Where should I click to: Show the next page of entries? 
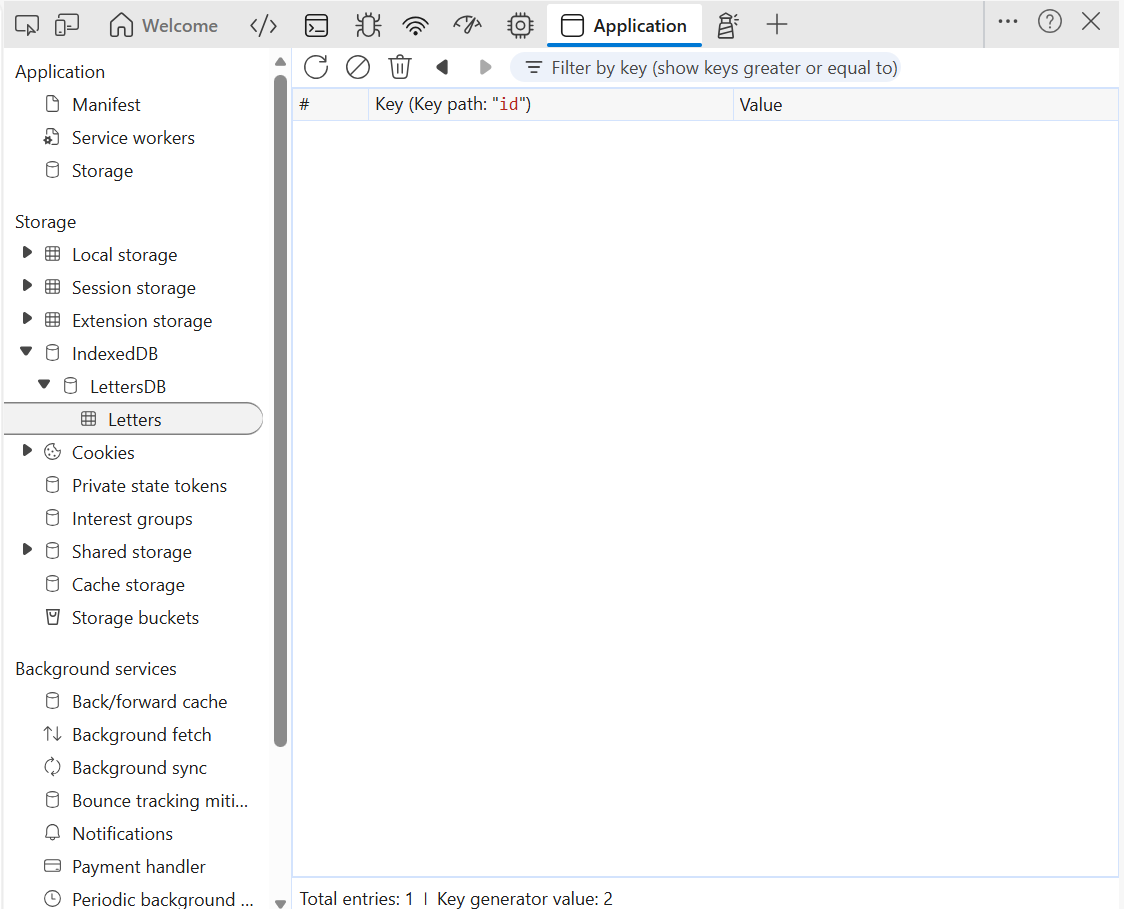pos(485,67)
